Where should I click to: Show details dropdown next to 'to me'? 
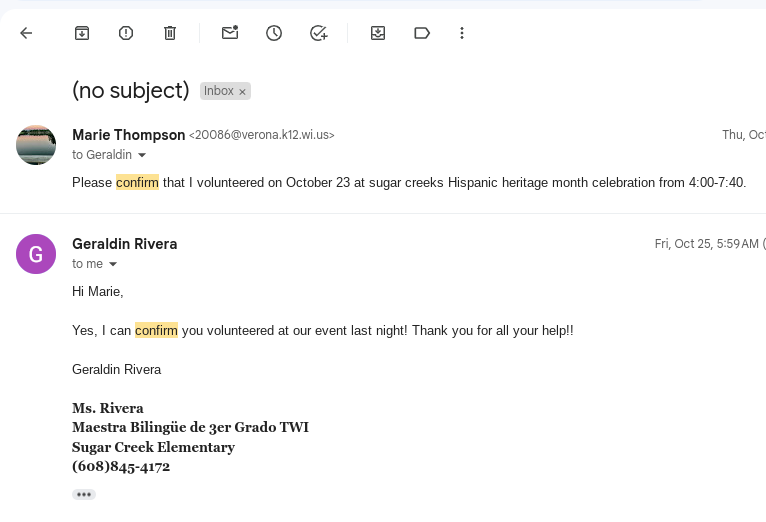pyautogui.click(x=113, y=264)
